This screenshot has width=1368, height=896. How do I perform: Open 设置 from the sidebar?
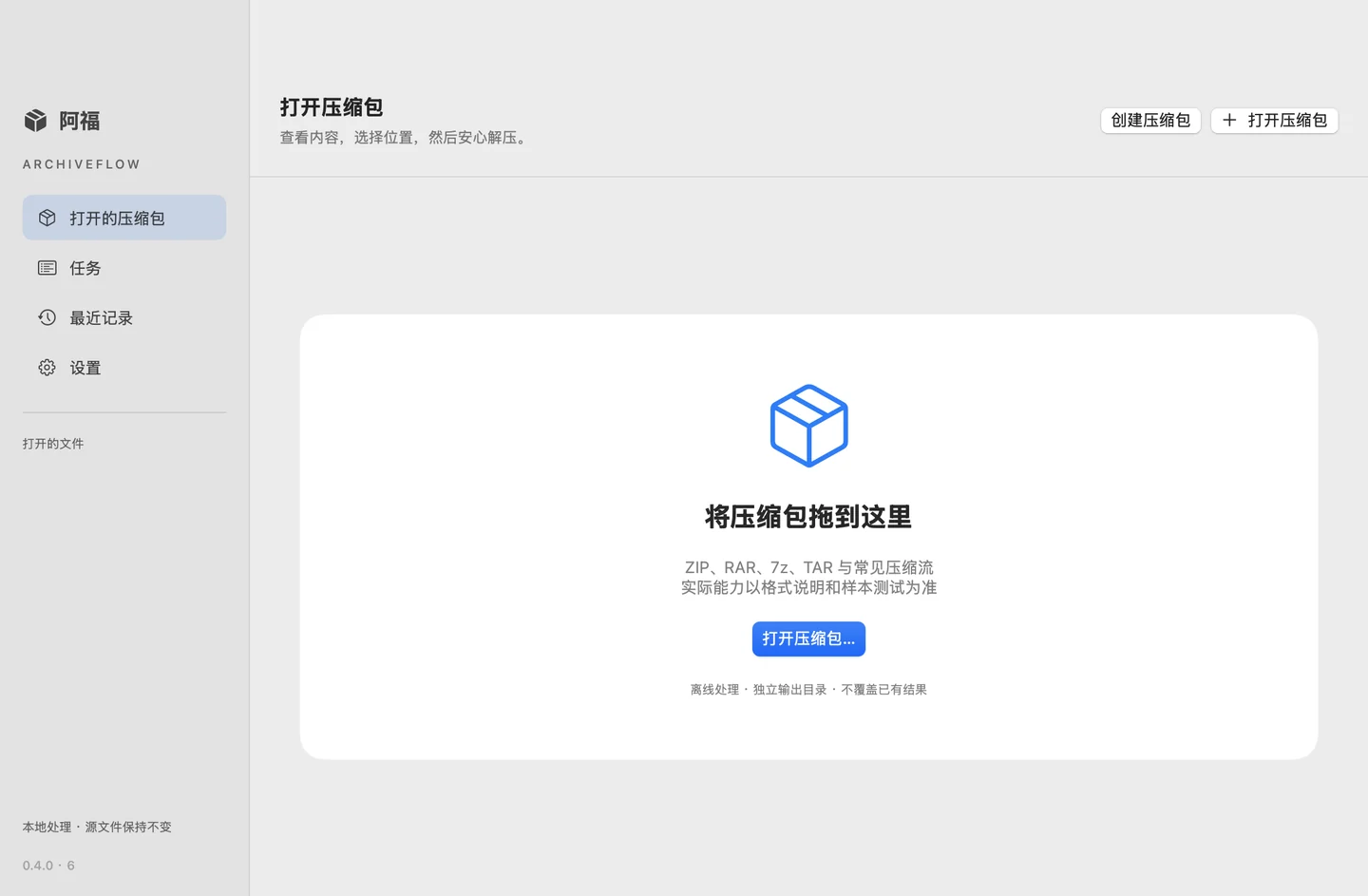tap(124, 367)
